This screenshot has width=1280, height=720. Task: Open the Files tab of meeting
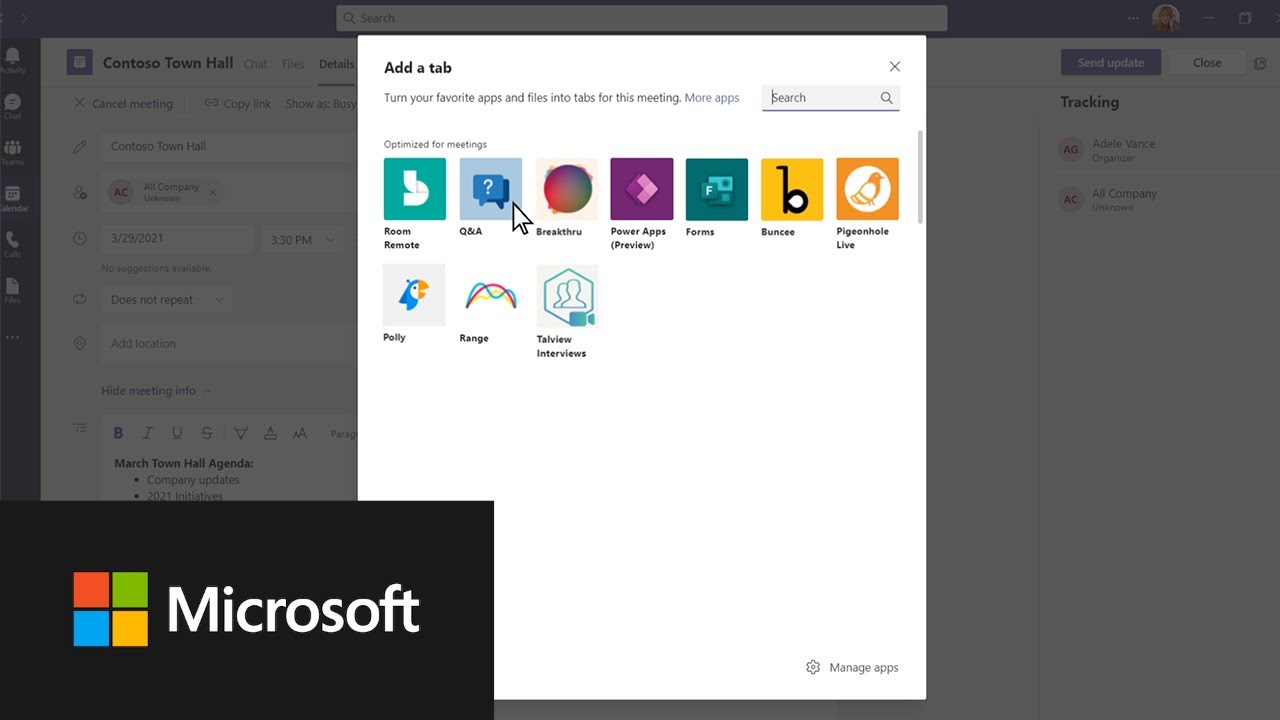click(293, 64)
